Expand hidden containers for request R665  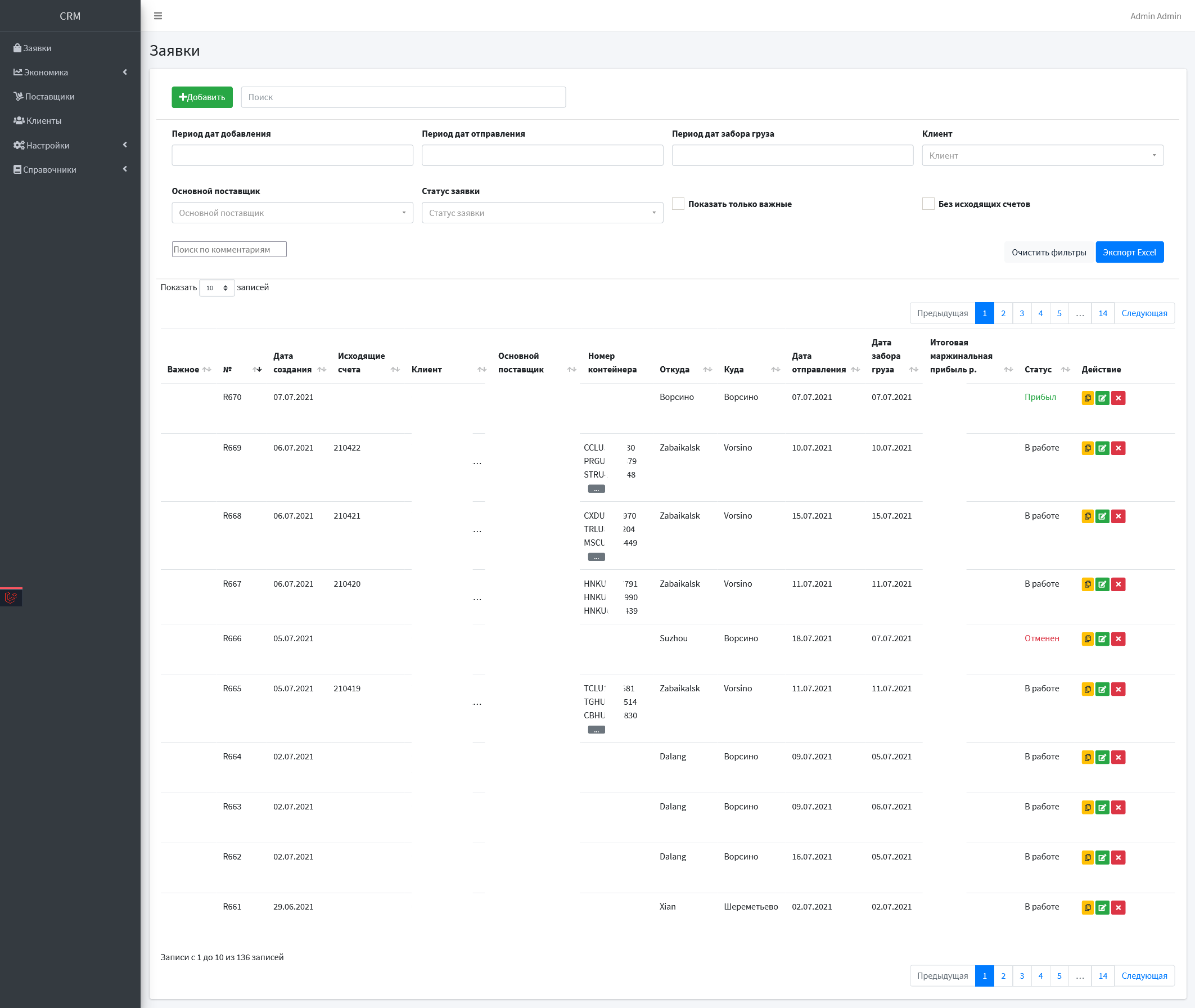point(596,730)
